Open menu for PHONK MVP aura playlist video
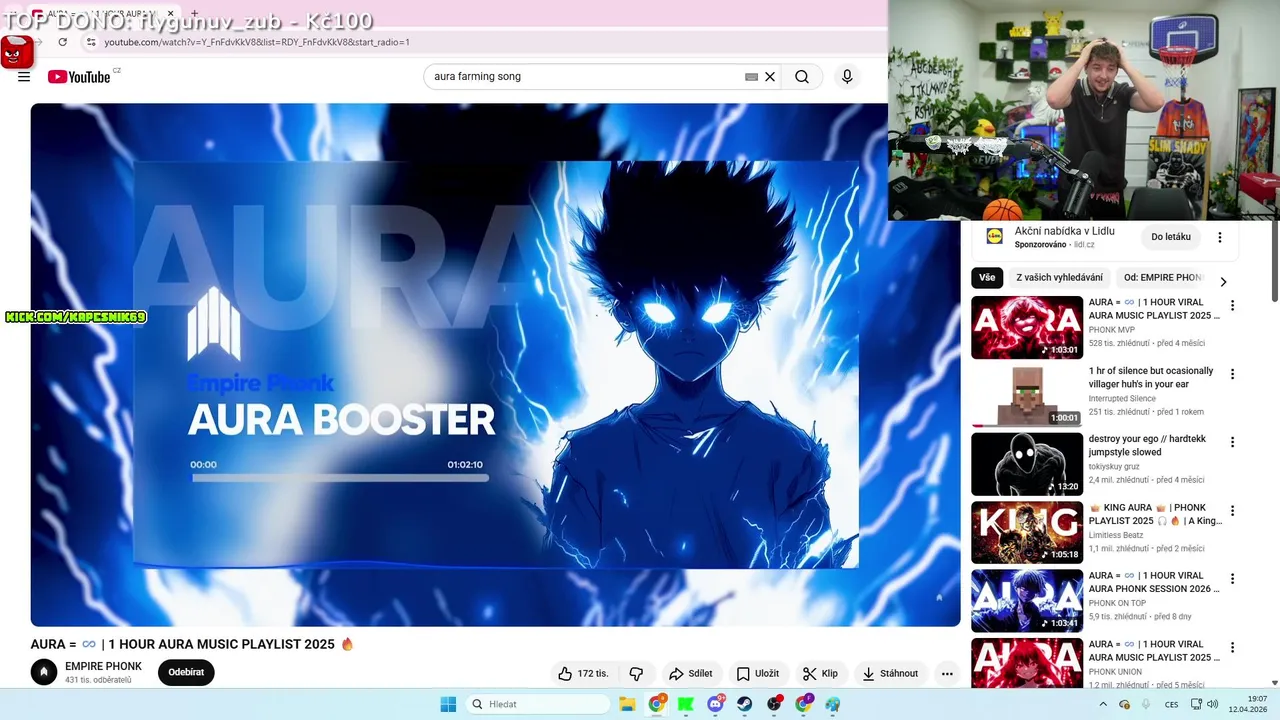Viewport: 1280px width, 720px height. click(1232, 306)
